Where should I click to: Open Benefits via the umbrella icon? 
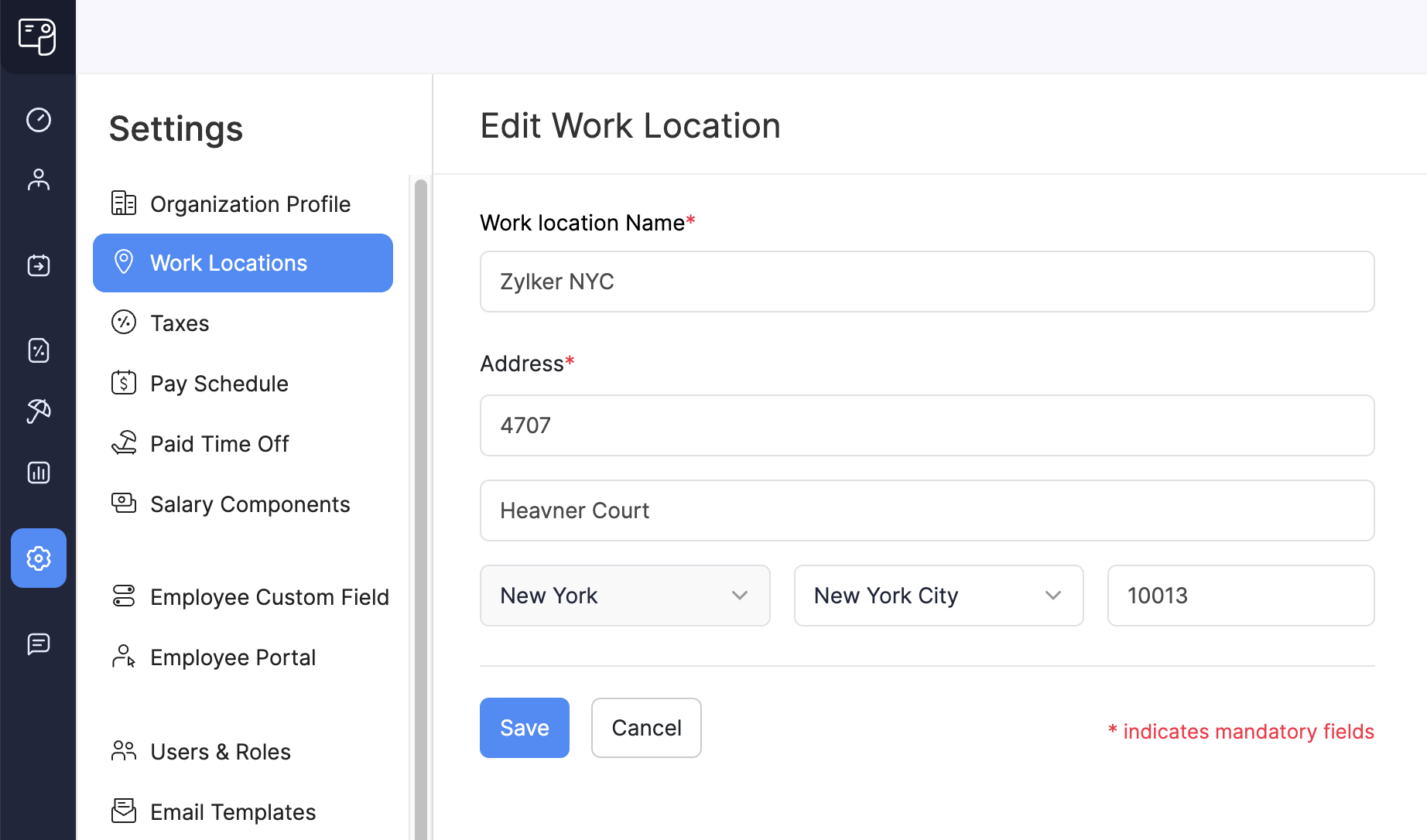(x=38, y=411)
